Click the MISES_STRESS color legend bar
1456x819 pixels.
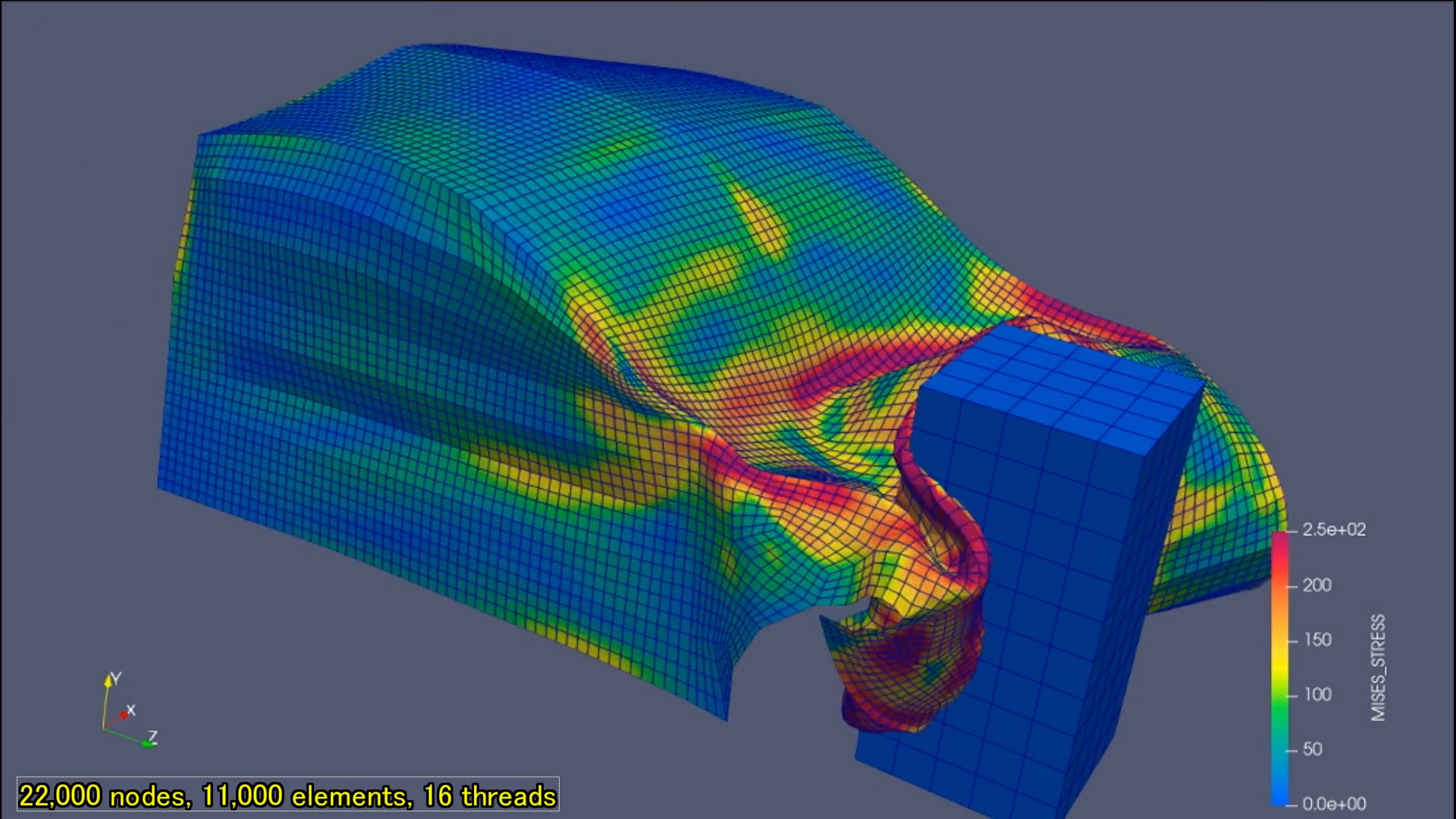[1280, 667]
